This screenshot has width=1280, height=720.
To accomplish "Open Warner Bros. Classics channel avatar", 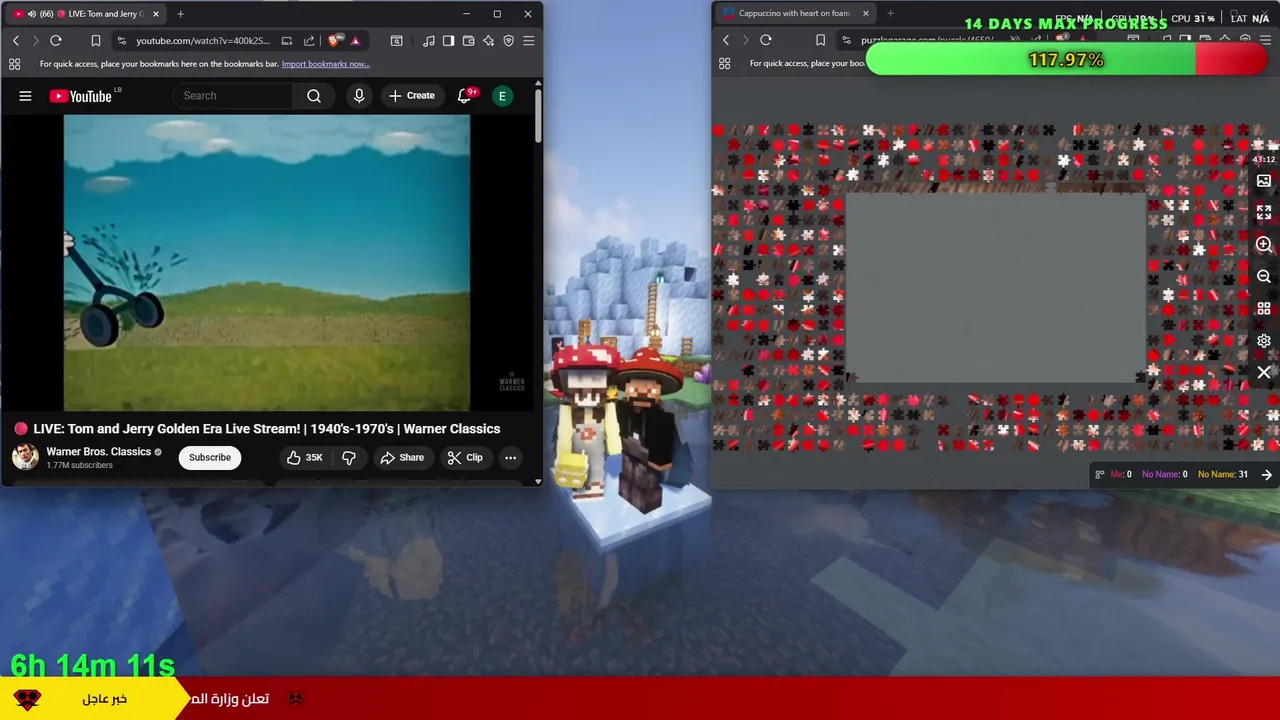I will [25, 457].
